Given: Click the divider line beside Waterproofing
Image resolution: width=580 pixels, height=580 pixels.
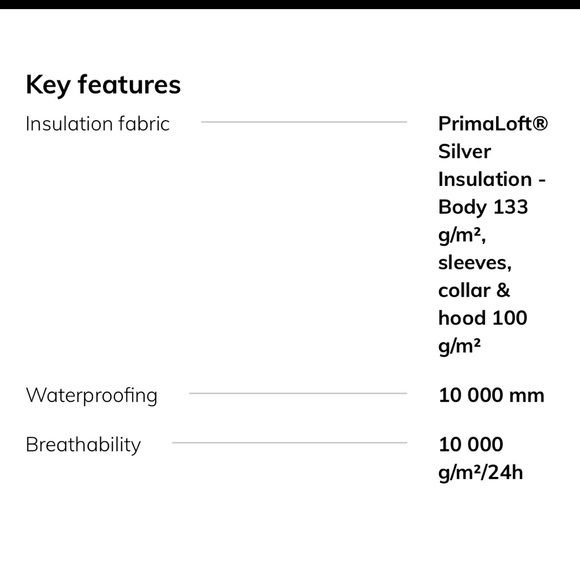Looking at the screenshot, I should point(298,393).
